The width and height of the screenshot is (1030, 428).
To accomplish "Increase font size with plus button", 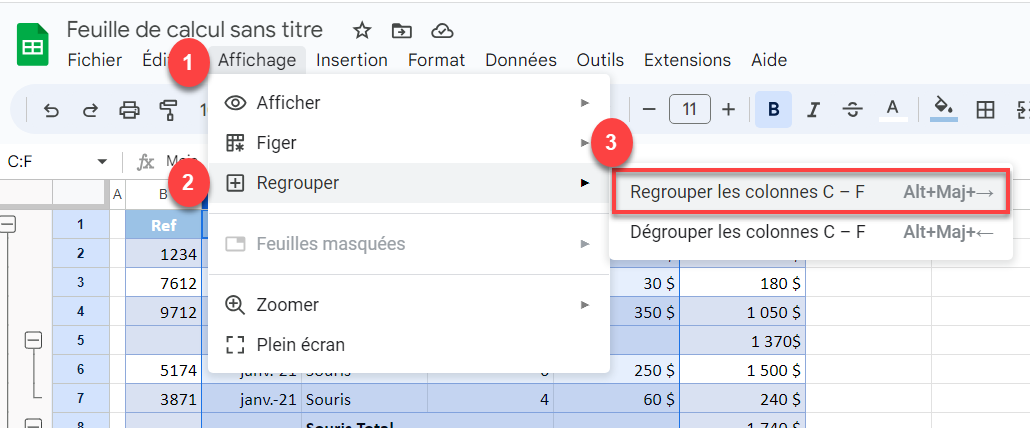I will pos(728,110).
